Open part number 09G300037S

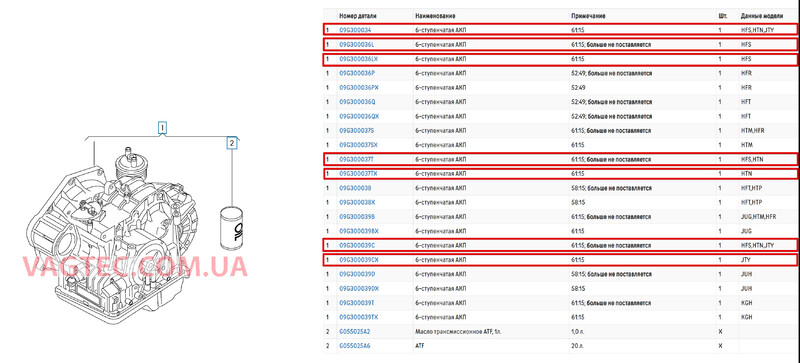pos(357,130)
